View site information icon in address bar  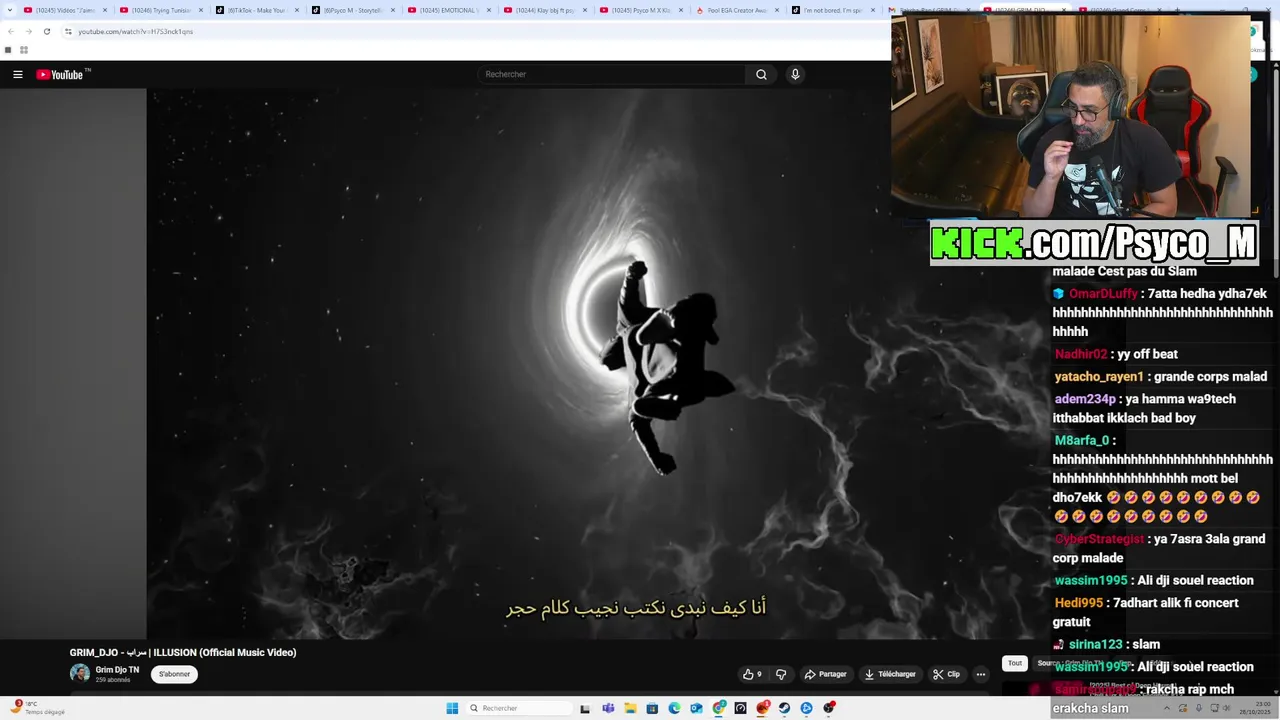pyautogui.click(x=68, y=31)
